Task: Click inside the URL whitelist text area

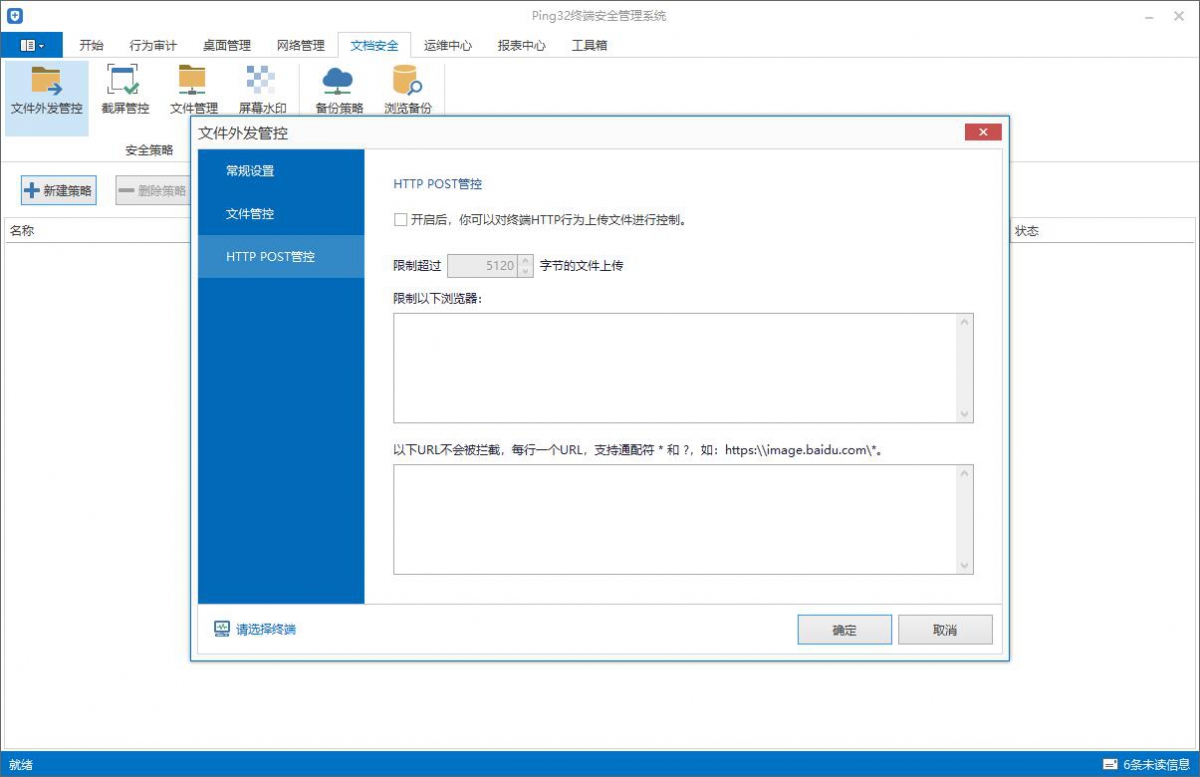Action: pyautogui.click(x=680, y=518)
